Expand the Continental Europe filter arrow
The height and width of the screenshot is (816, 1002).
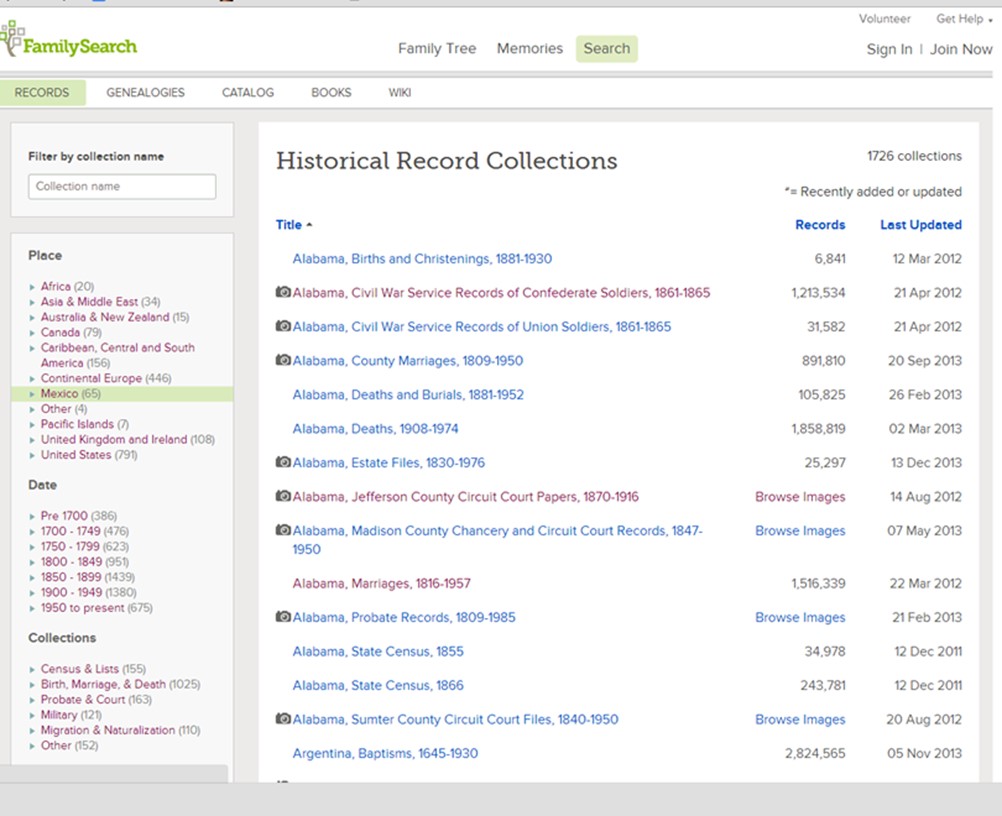click(x=32, y=379)
